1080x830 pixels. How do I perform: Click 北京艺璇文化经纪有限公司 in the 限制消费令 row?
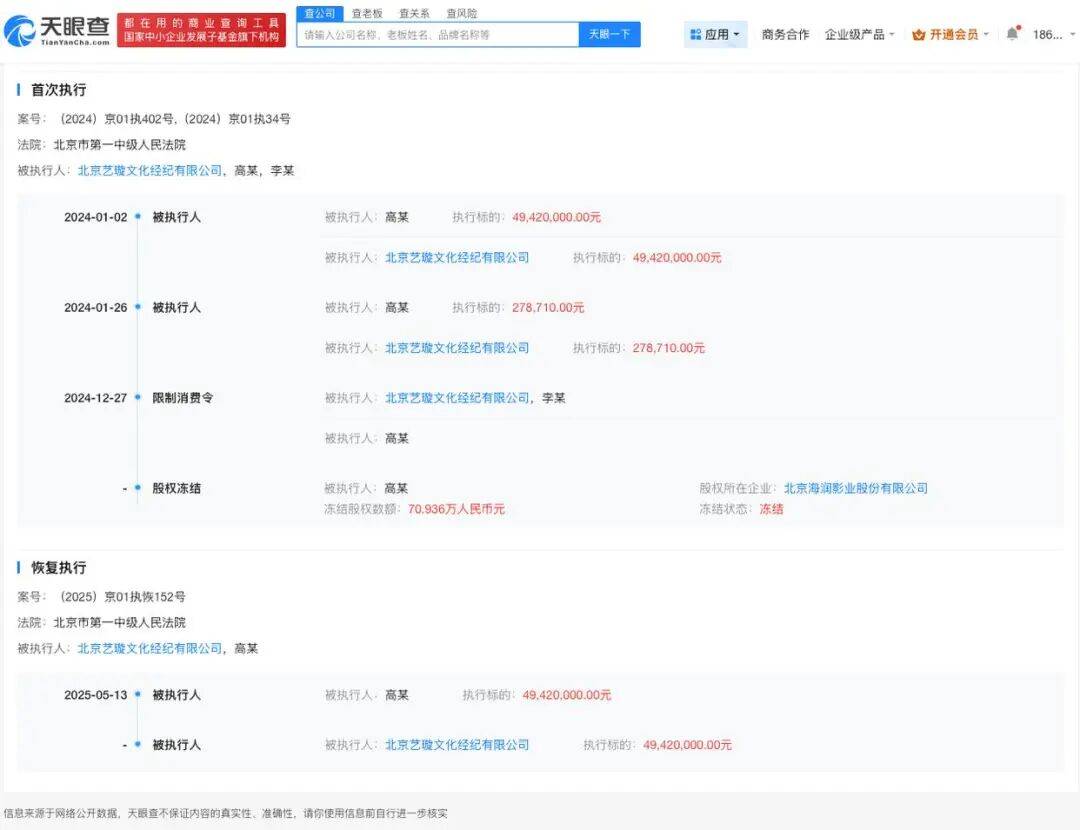(457, 398)
